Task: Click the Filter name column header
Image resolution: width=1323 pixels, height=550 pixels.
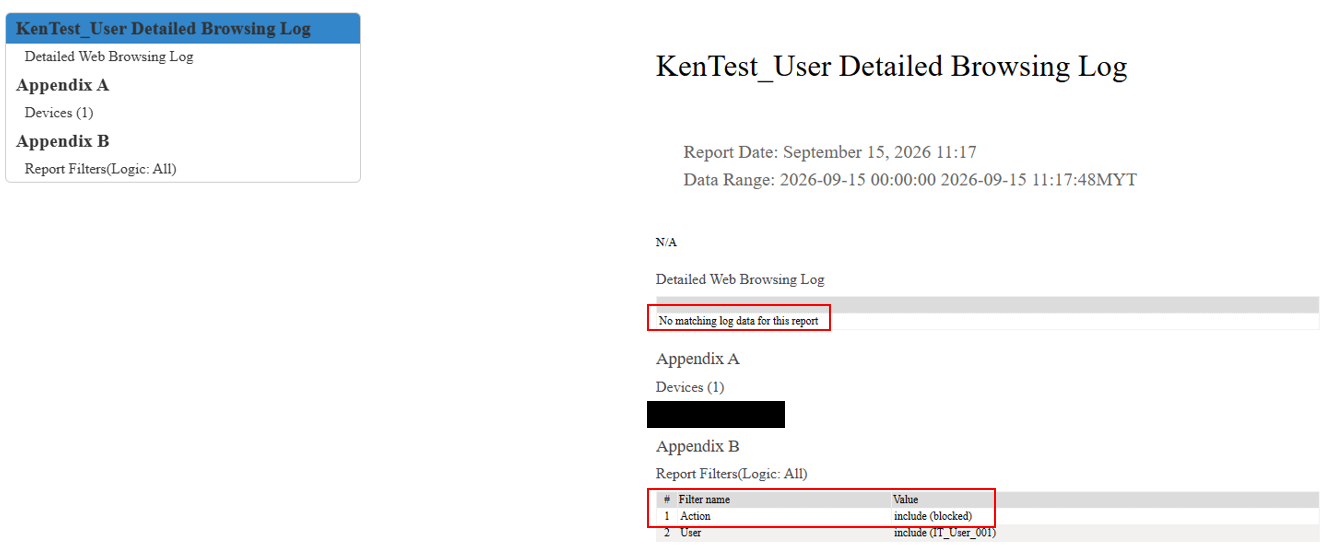Action: pos(704,500)
